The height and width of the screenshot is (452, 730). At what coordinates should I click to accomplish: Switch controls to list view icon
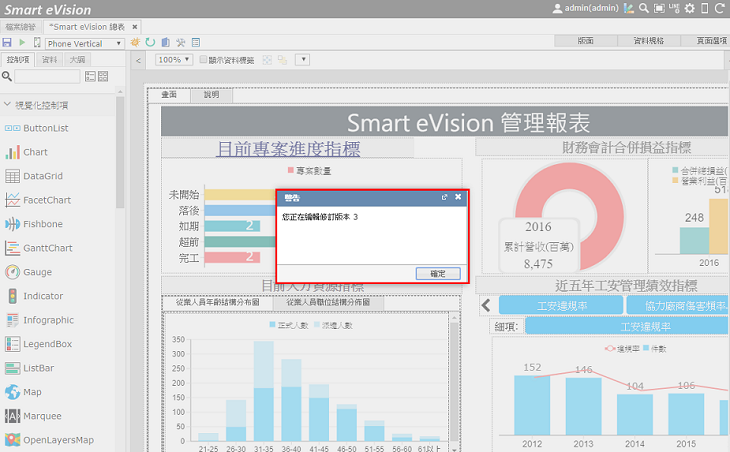point(90,76)
